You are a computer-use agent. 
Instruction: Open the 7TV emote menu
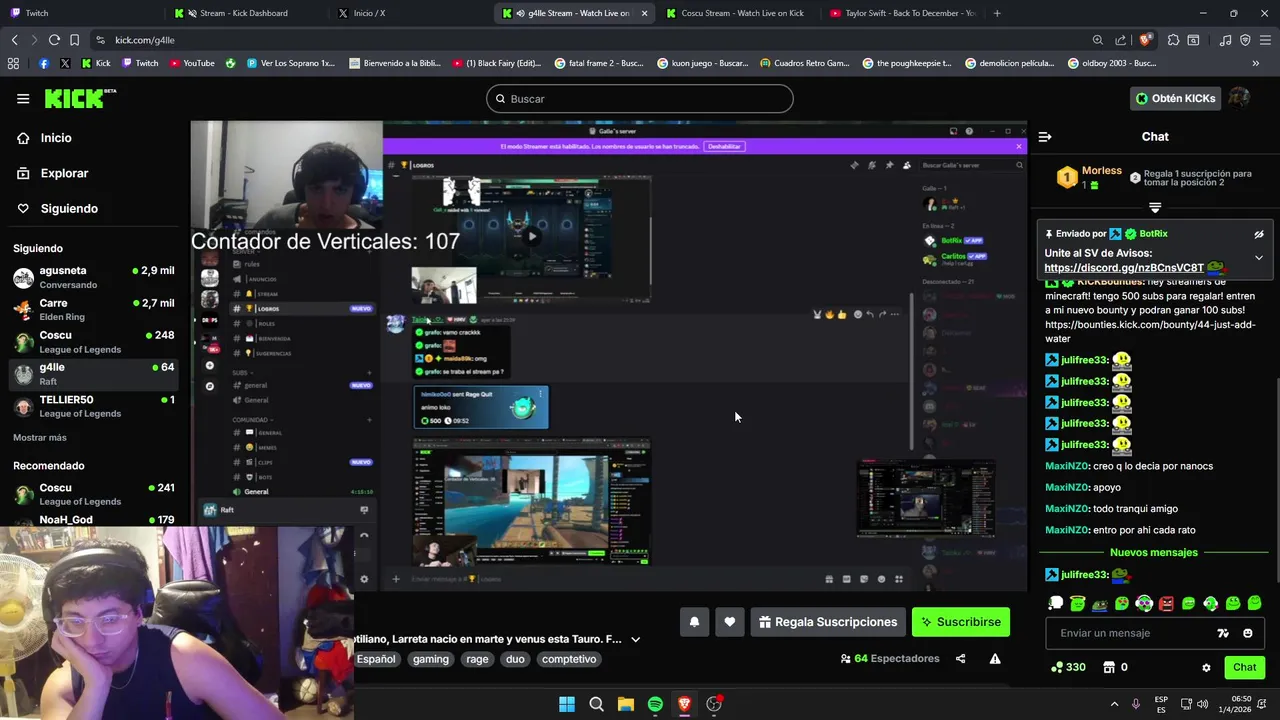[1222, 633]
